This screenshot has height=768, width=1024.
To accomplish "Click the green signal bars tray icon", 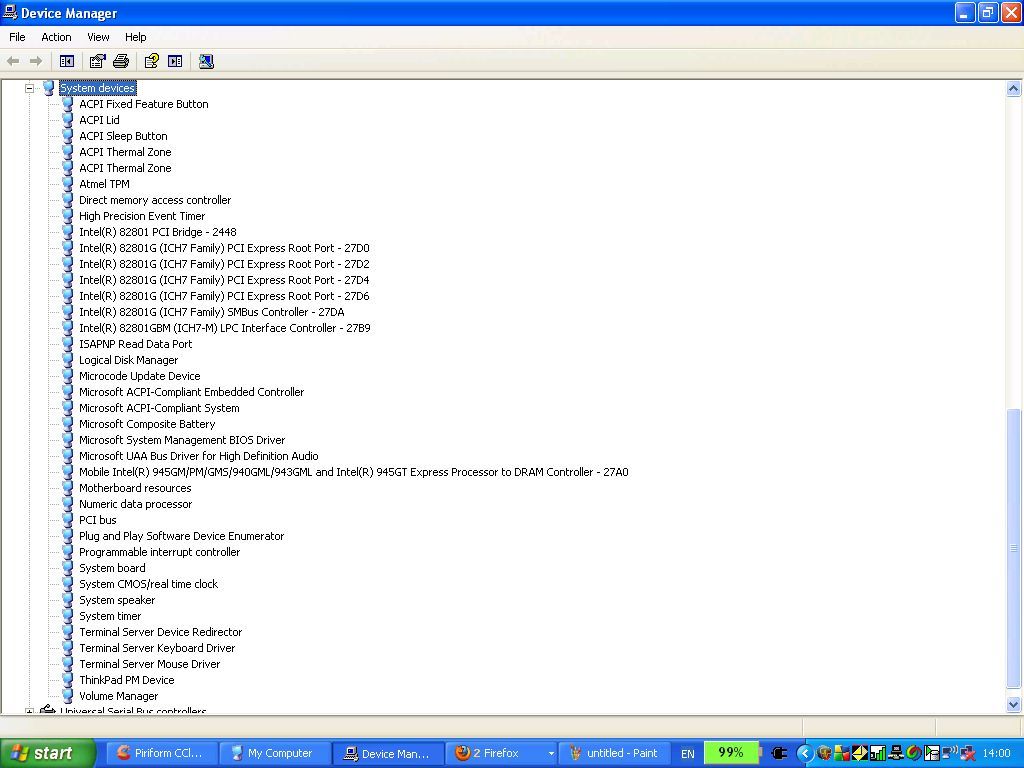I will (878, 753).
